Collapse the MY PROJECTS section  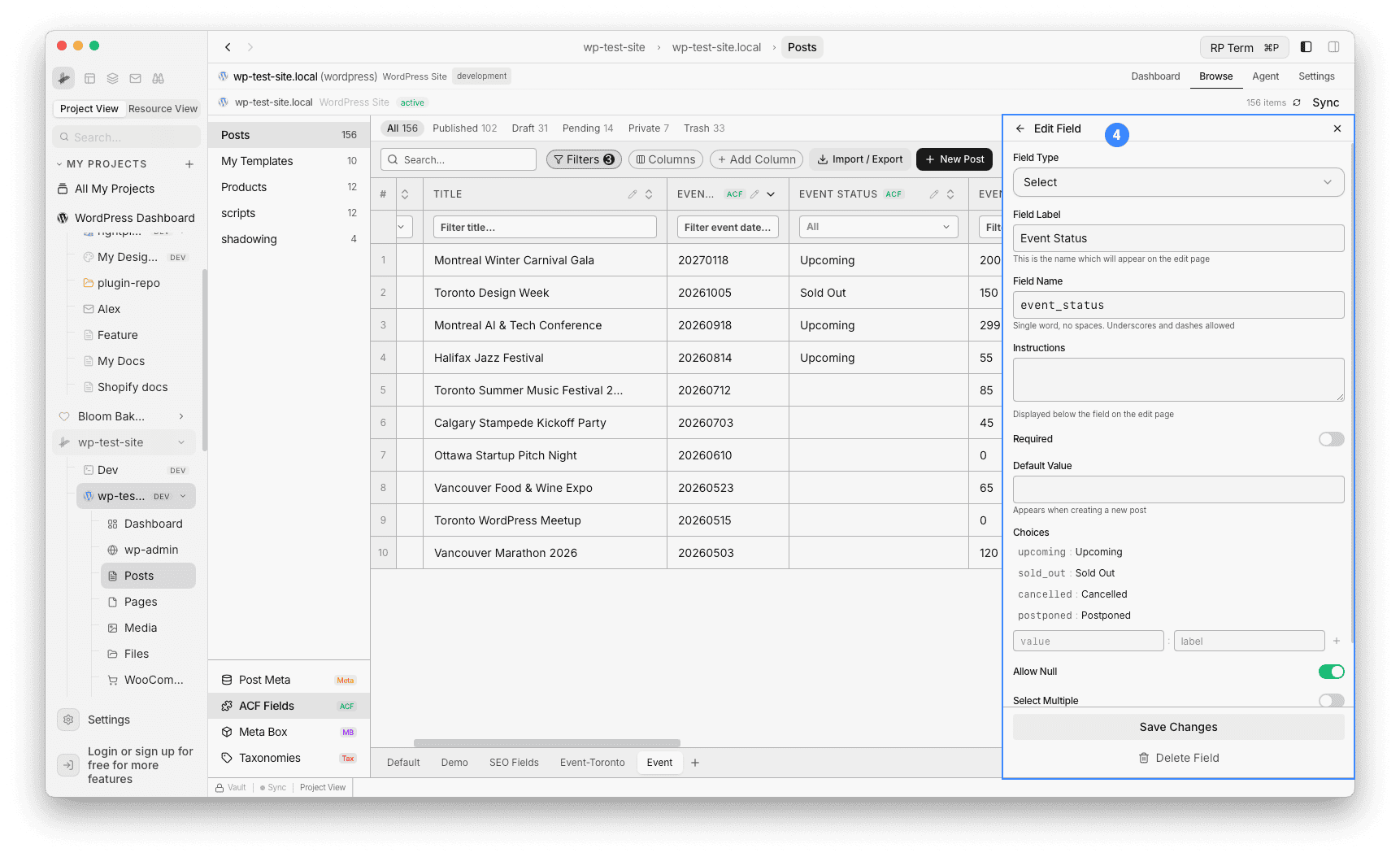[59, 164]
